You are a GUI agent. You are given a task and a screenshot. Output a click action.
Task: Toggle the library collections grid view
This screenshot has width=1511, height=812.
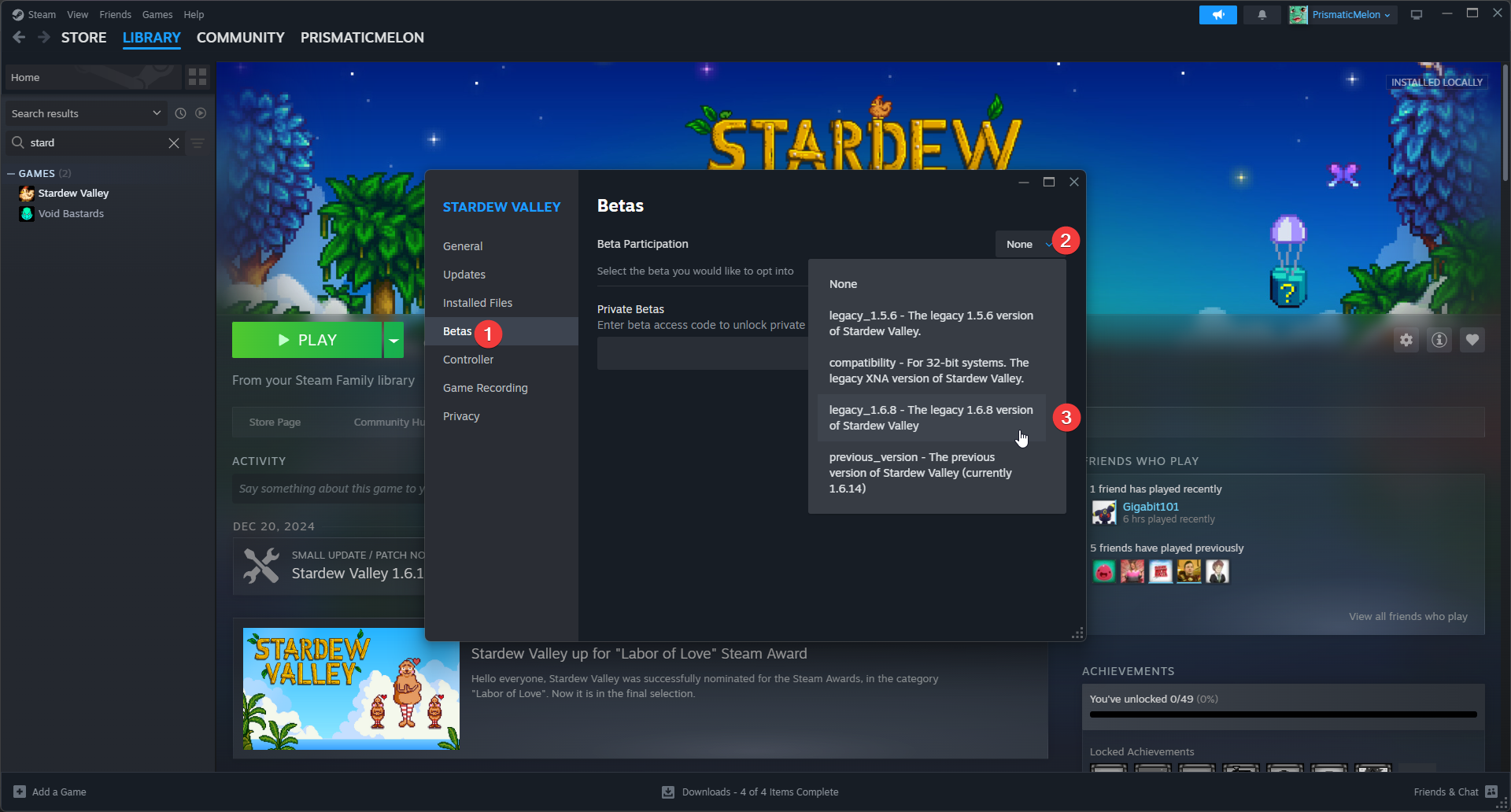click(198, 77)
